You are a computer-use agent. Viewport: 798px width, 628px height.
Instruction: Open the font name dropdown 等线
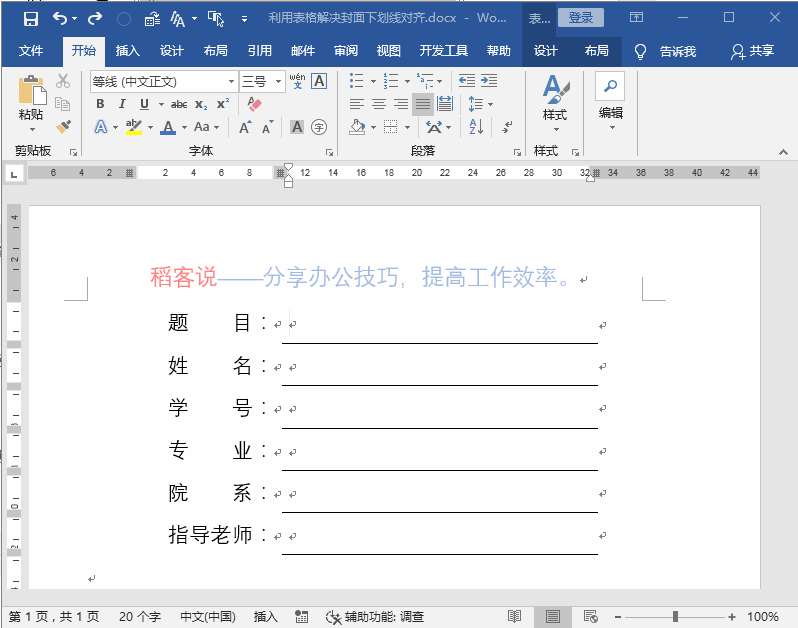[231, 81]
